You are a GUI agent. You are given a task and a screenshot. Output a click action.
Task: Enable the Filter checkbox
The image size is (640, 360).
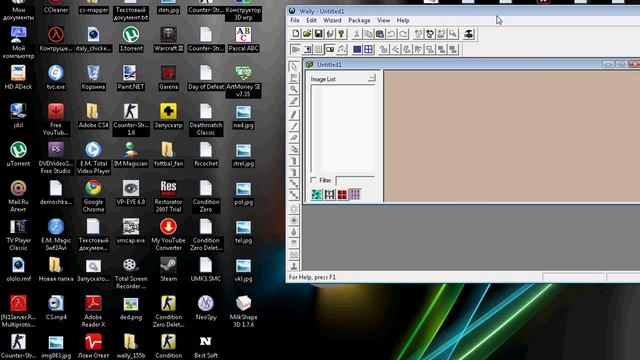[x=313, y=180]
